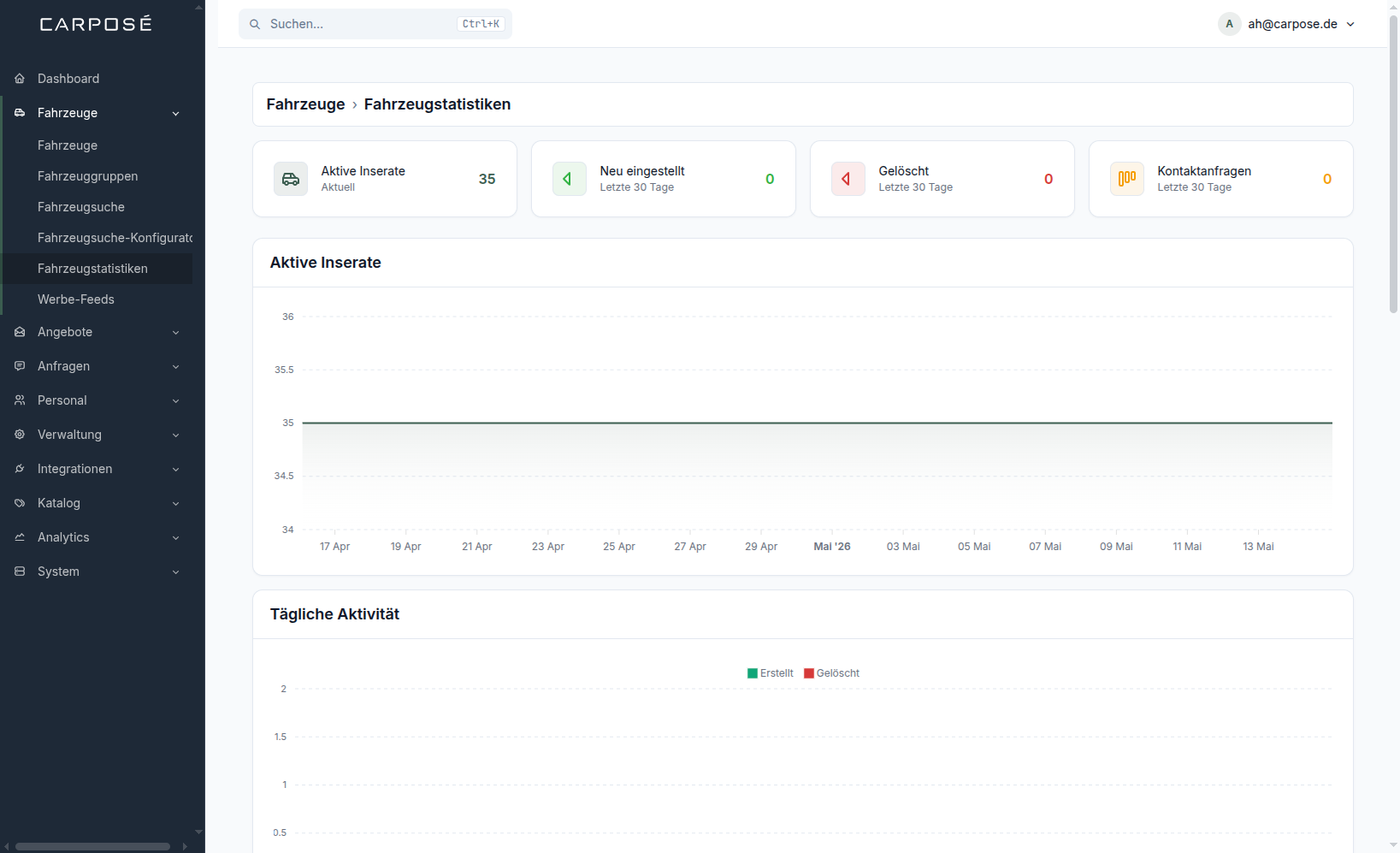Click the orange icon on Kontaktanfragen card
The image size is (1400, 853).
1127,179
